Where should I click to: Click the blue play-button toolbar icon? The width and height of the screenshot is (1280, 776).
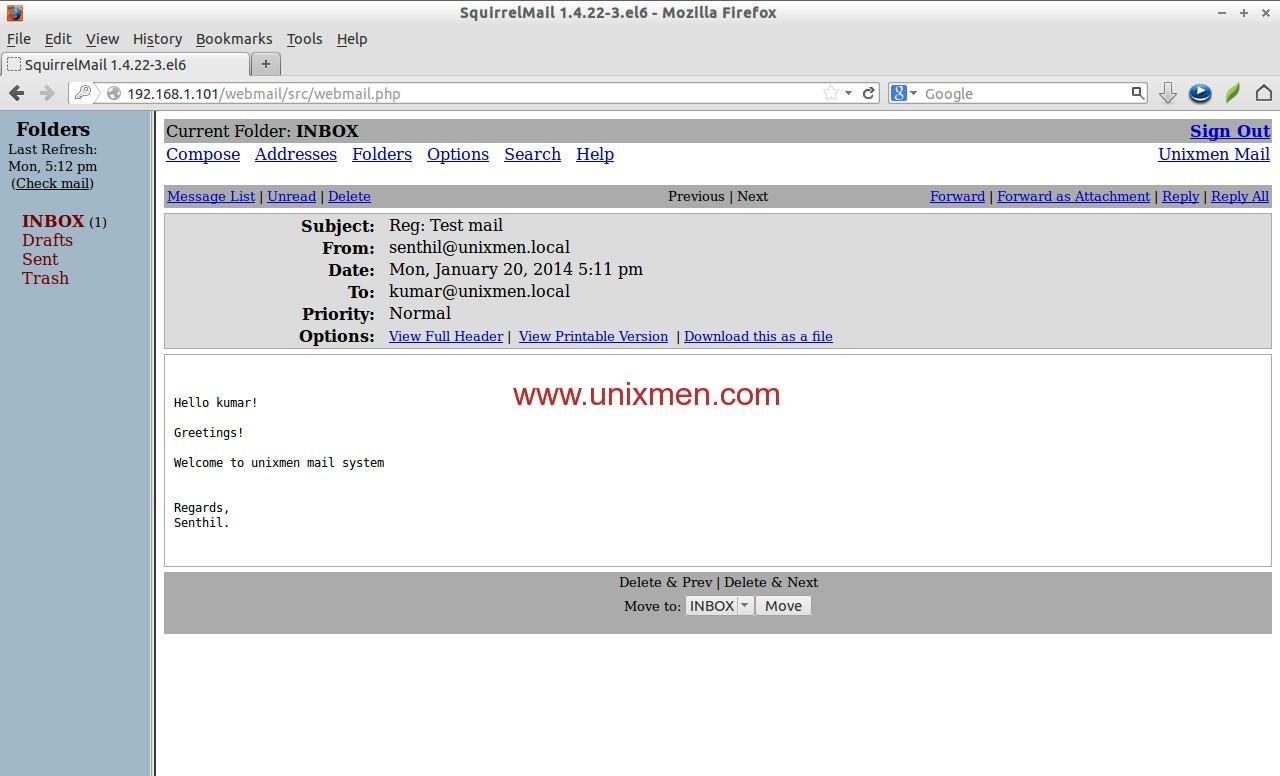[x=1200, y=93]
